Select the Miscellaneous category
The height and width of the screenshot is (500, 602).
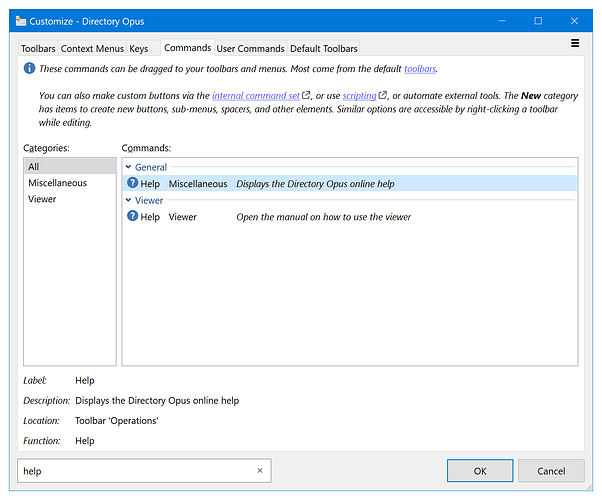(x=57, y=183)
